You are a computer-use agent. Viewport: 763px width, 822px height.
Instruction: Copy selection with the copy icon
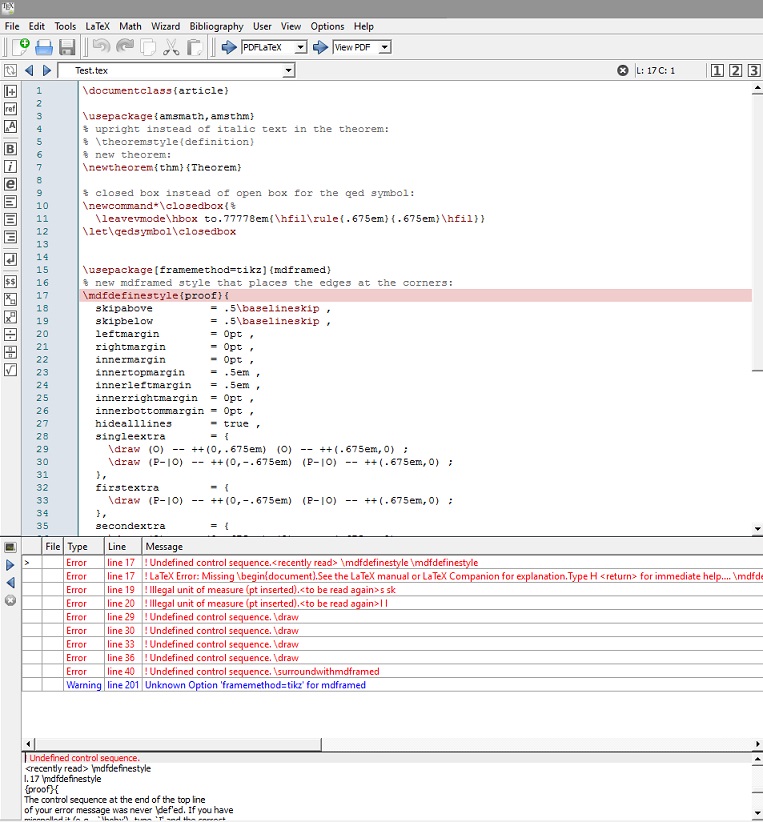coord(148,47)
